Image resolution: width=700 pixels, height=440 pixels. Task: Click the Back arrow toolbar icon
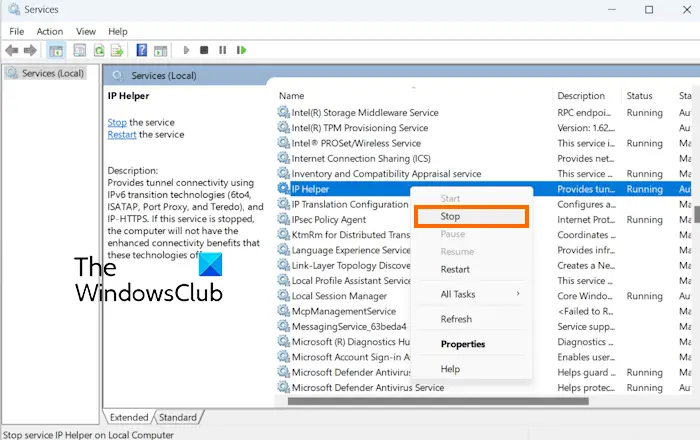coord(12,50)
